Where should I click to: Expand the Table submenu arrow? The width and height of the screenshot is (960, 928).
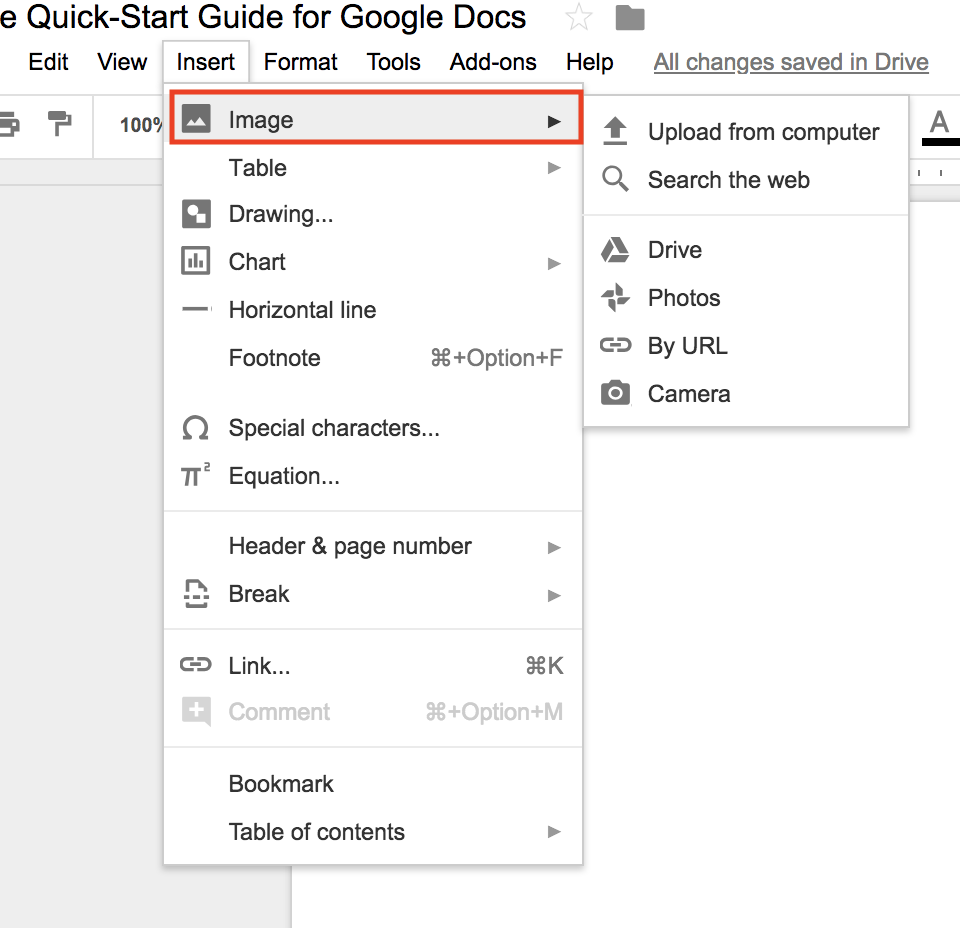click(554, 168)
